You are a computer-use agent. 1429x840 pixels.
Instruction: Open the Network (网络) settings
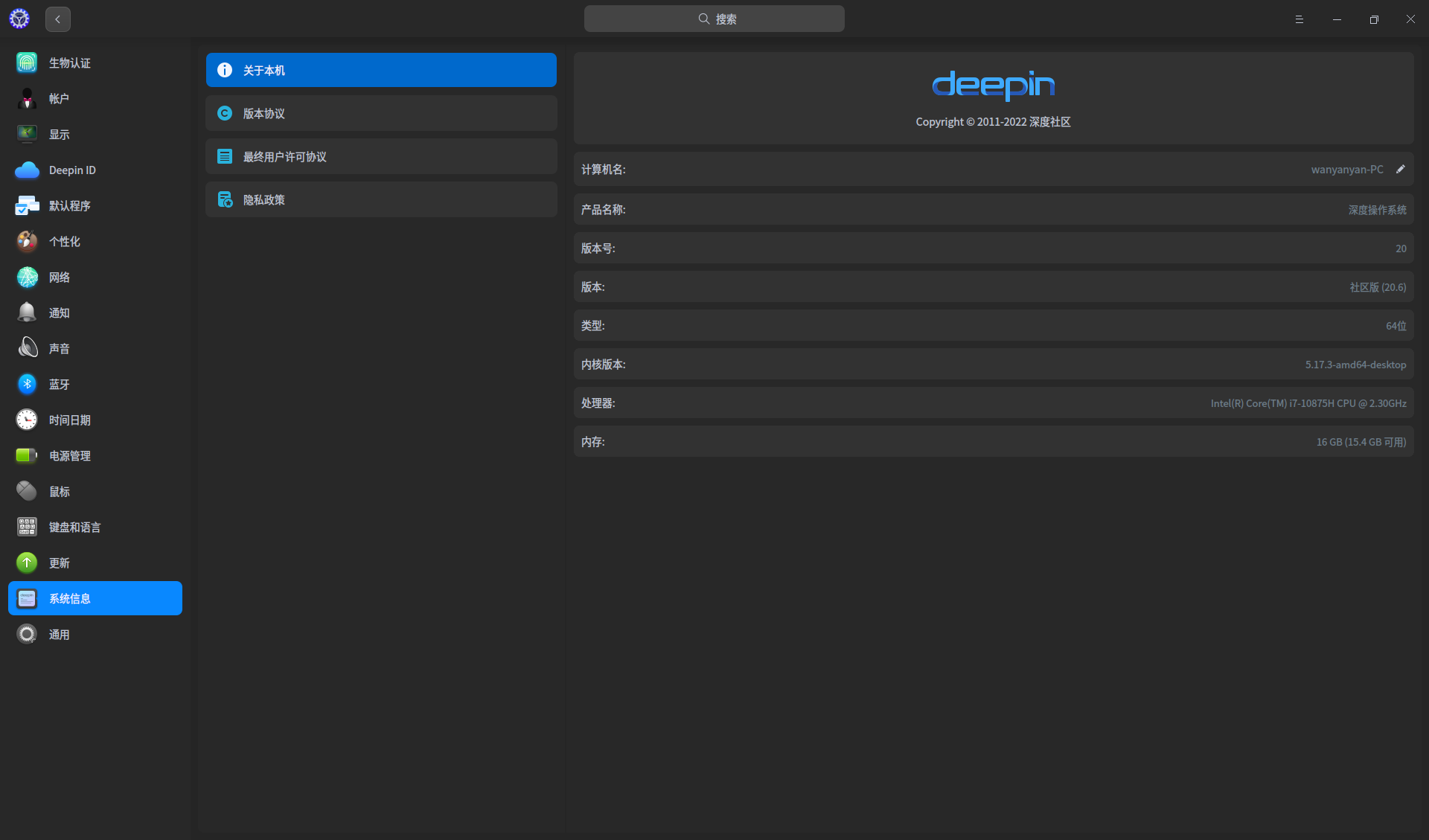(x=59, y=278)
